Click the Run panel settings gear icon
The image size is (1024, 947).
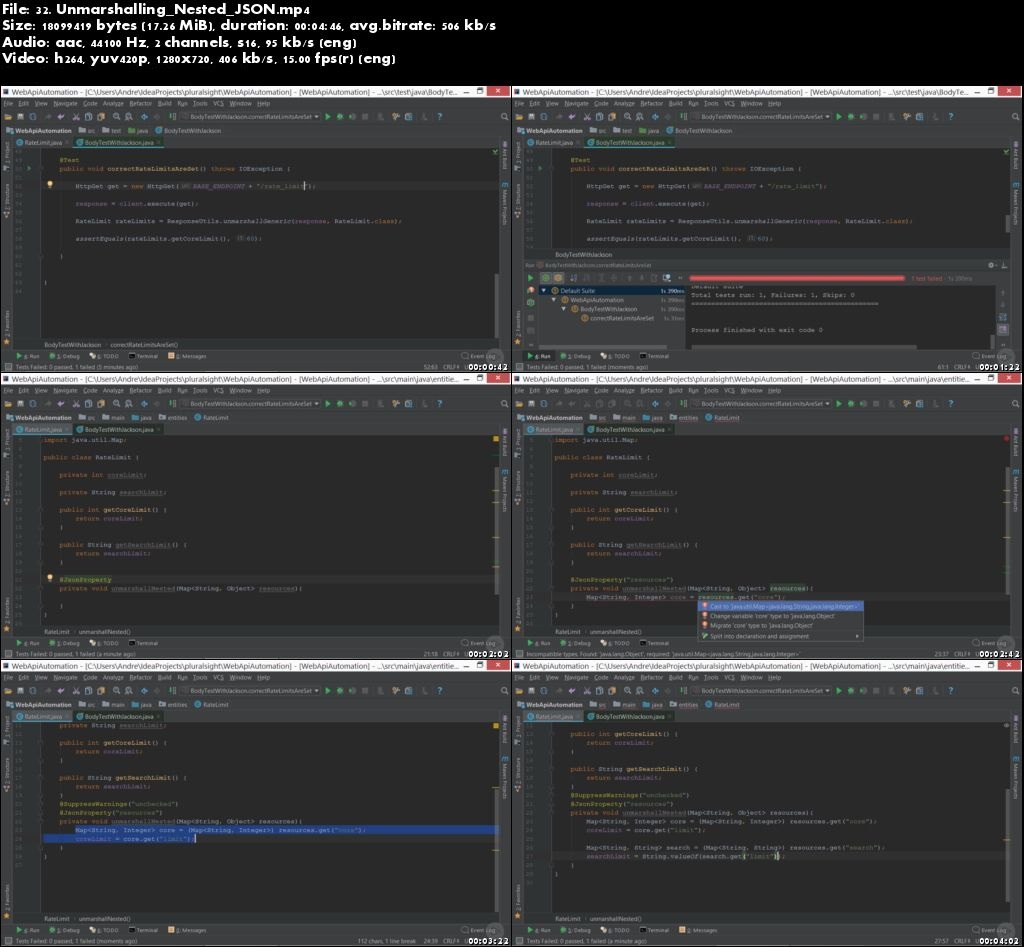click(x=992, y=265)
